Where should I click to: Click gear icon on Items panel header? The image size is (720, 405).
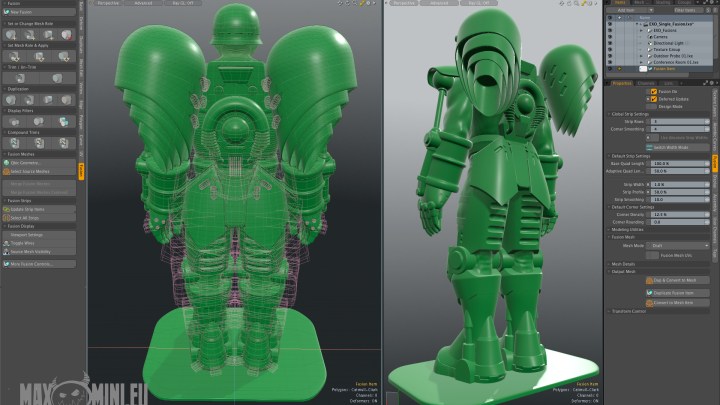pyautogui.click(x=710, y=2)
